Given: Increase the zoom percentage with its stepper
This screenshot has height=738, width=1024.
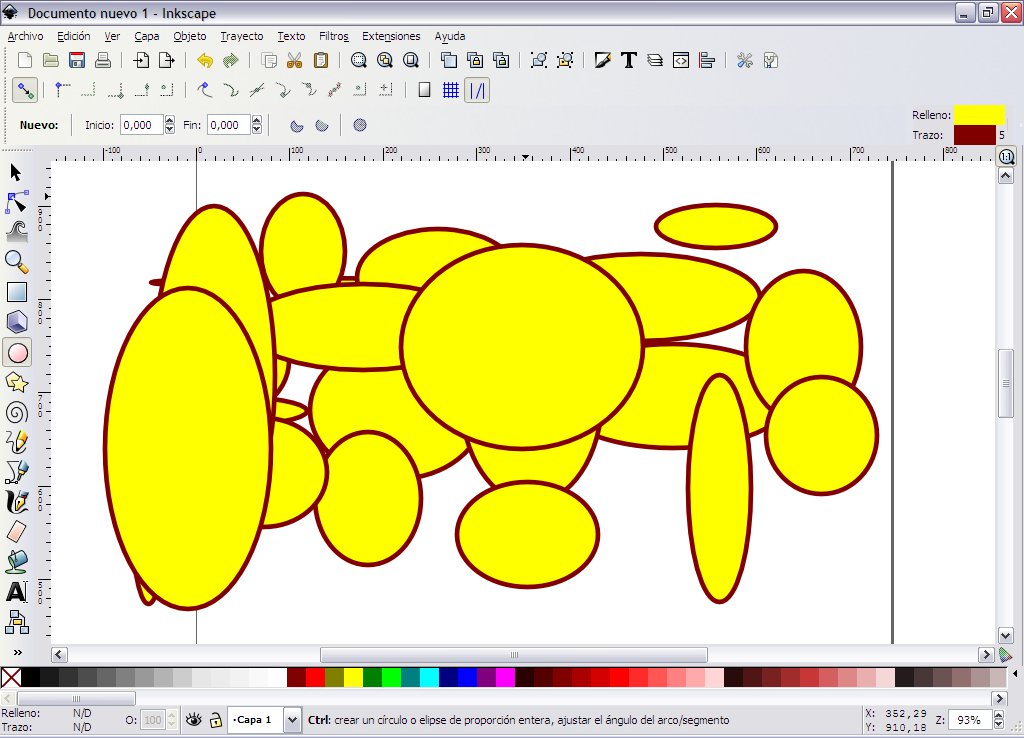Looking at the screenshot, I should (x=999, y=713).
